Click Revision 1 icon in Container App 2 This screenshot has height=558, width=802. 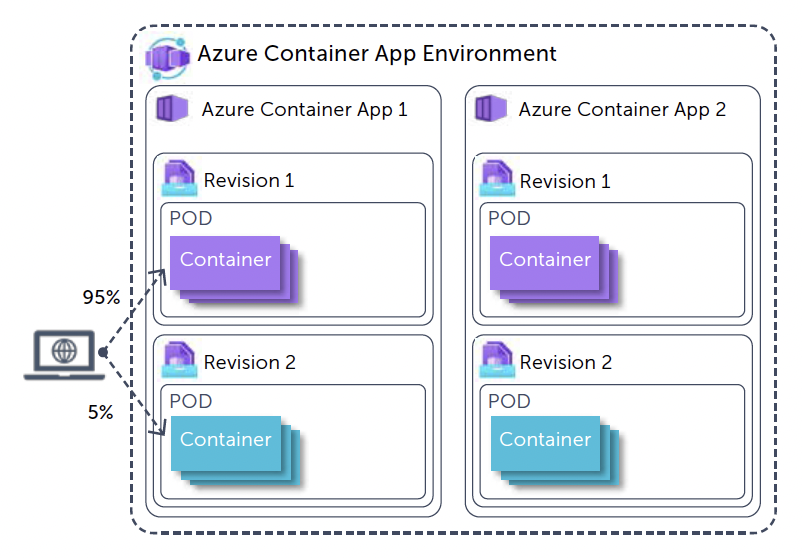(x=497, y=178)
